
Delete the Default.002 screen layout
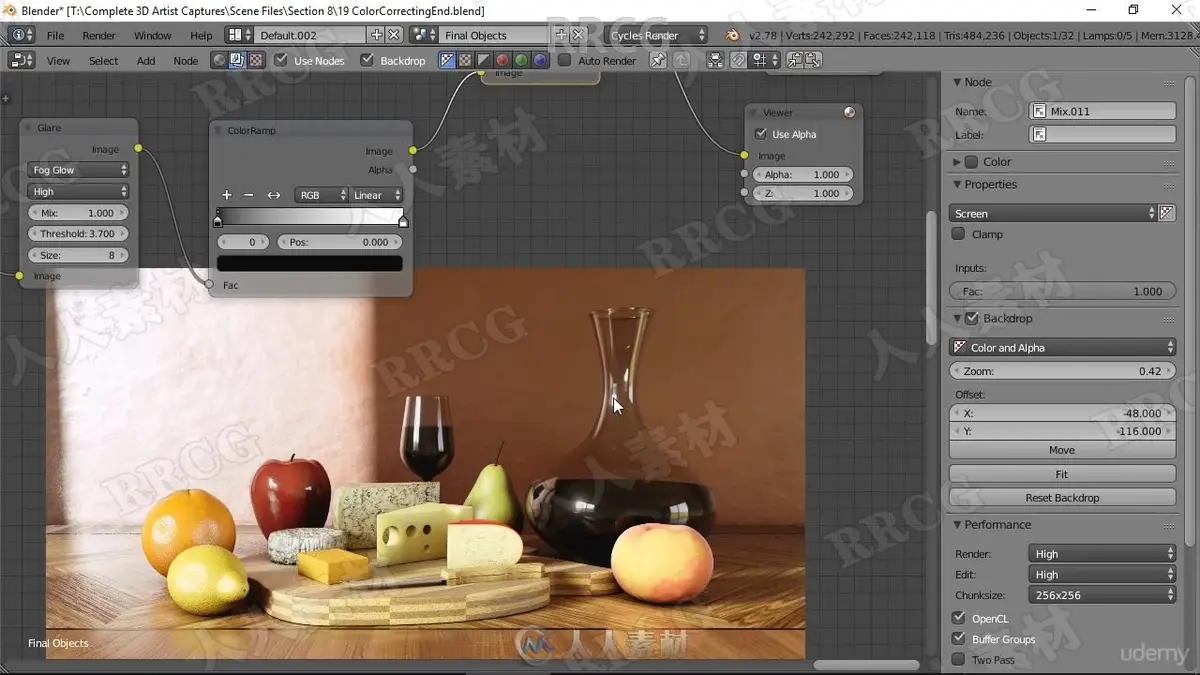[x=394, y=35]
